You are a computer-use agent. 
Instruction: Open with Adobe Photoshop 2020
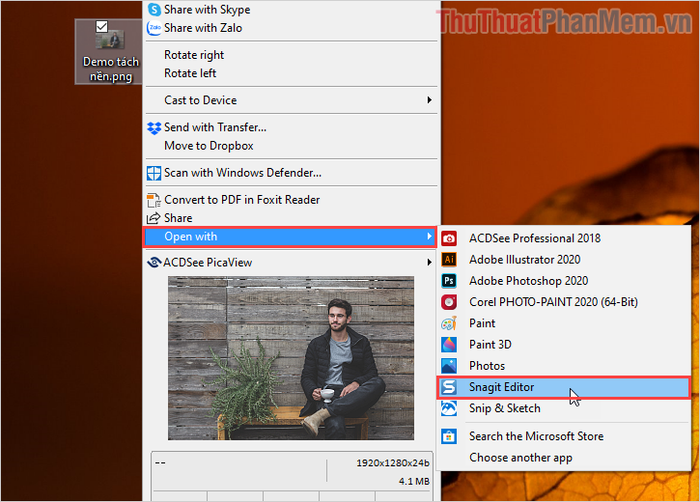(564, 281)
